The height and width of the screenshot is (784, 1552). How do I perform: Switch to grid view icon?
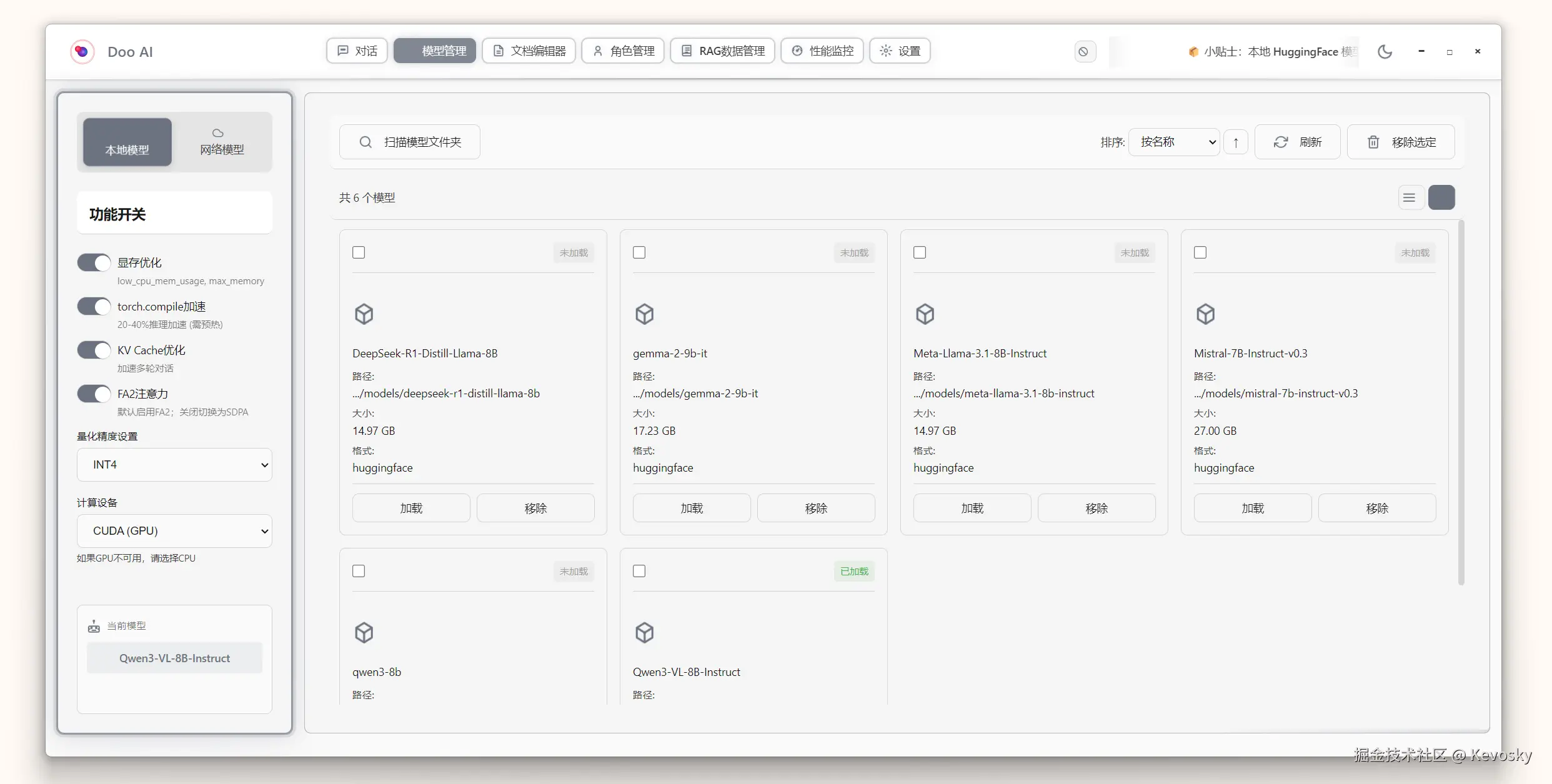(1441, 198)
